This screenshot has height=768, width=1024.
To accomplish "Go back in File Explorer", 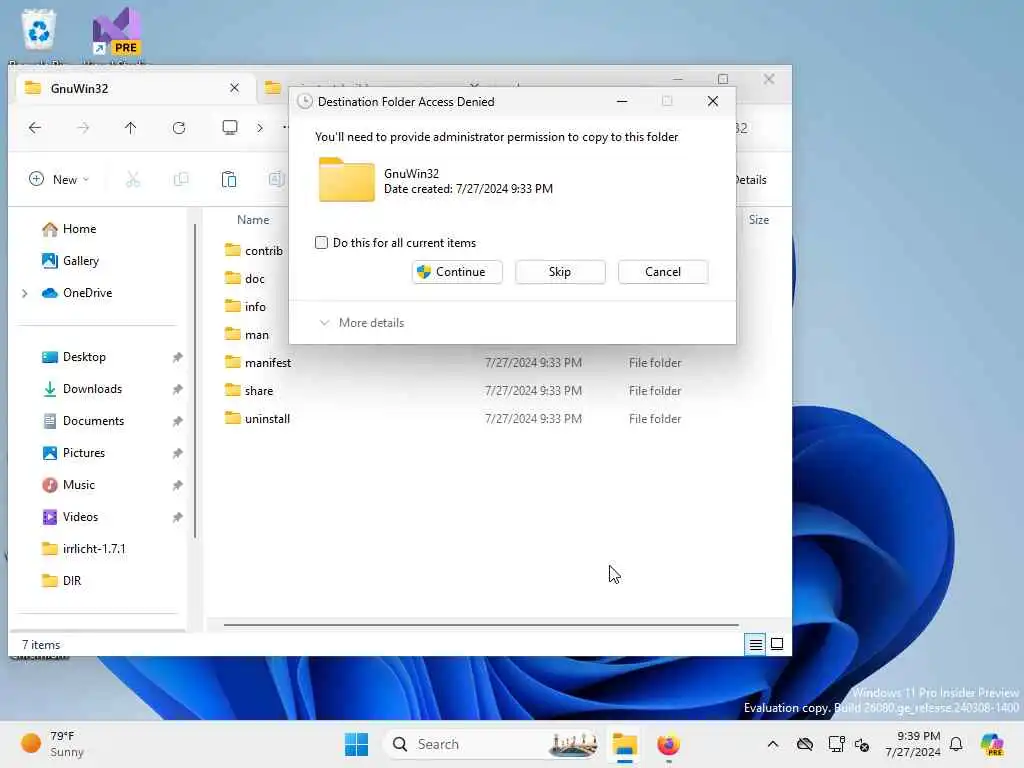I will pyautogui.click(x=35, y=128).
